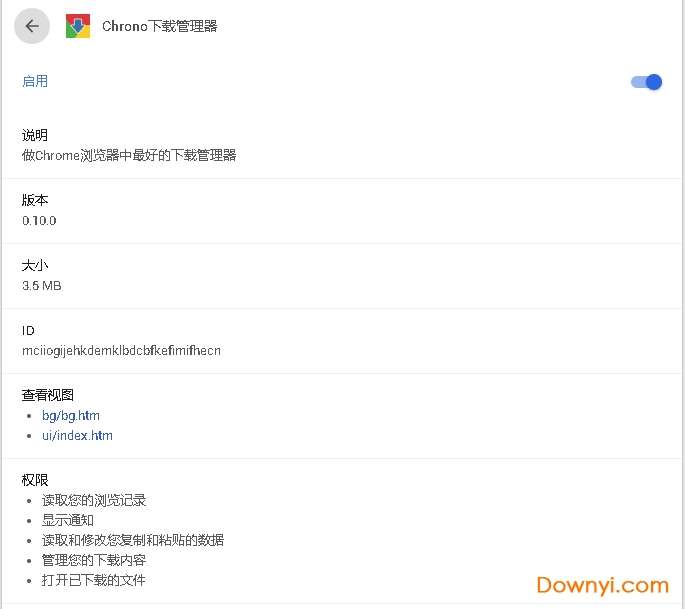Click the 版本 heading label

tap(35, 200)
